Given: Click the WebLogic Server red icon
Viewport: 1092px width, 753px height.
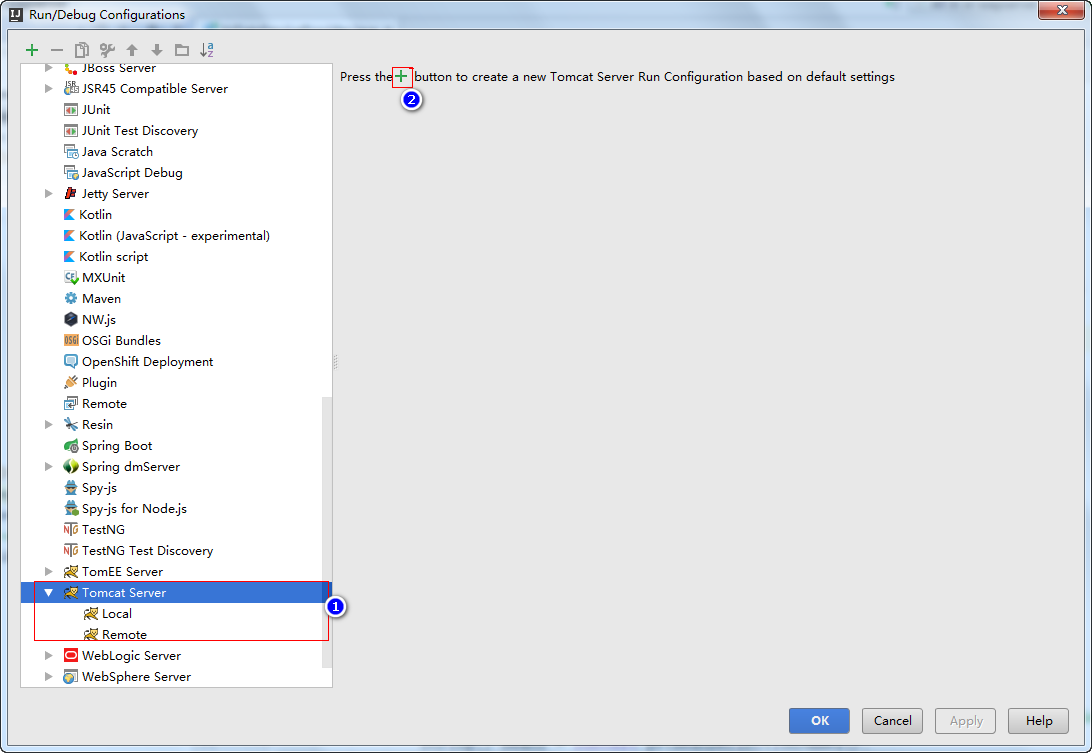Looking at the screenshot, I should pyautogui.click(x=70, y=655).
